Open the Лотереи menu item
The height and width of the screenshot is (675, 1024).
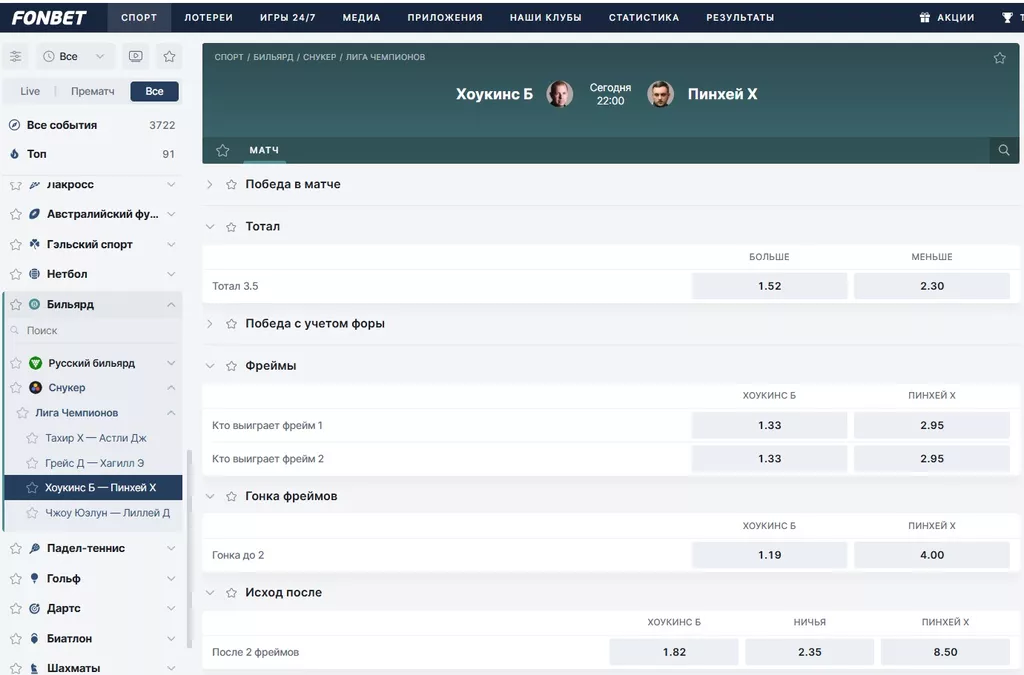click(x=208, y=18)
